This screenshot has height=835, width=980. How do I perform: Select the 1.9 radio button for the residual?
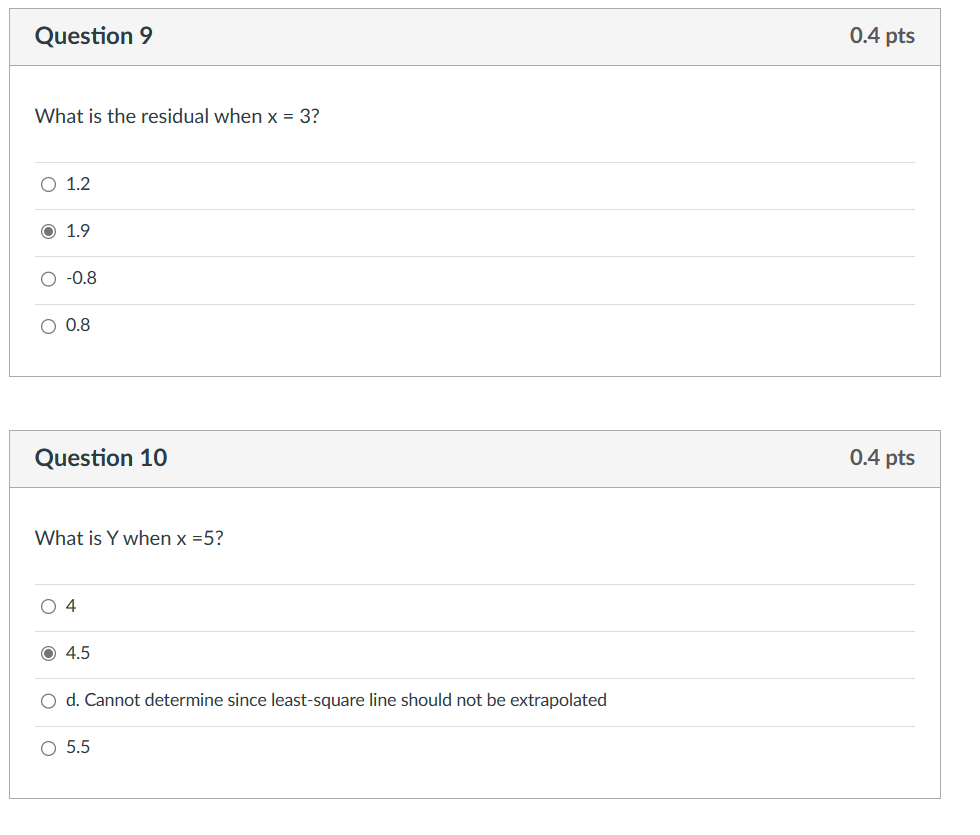click(x=48, y=231)
